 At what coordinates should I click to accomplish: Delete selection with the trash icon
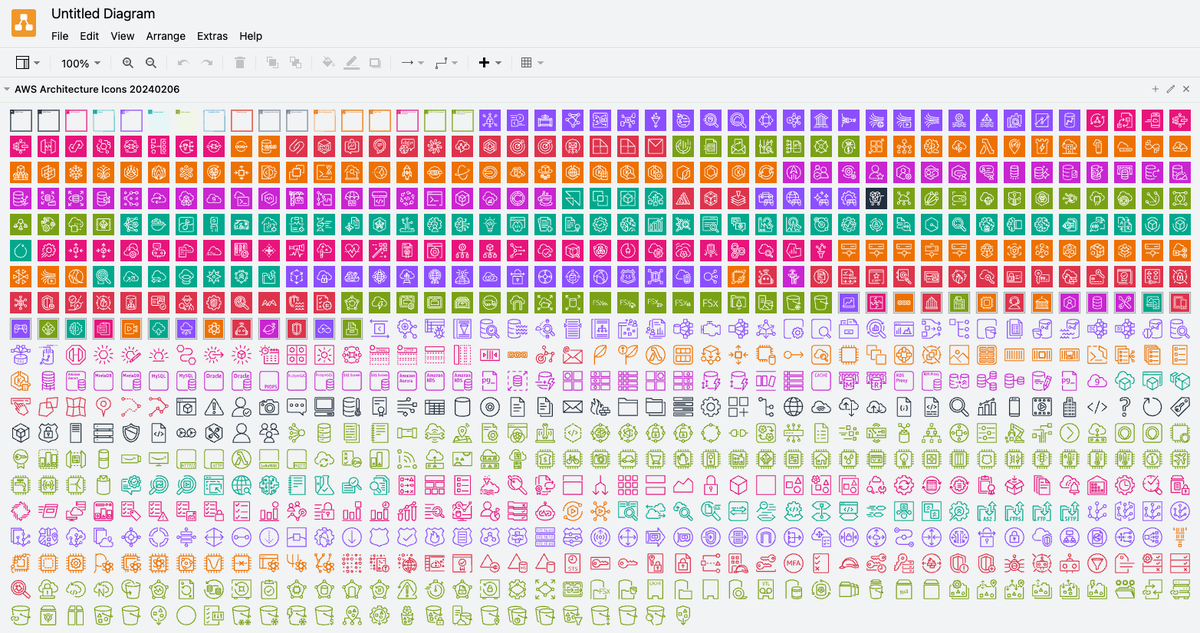[x=240, y=62]
